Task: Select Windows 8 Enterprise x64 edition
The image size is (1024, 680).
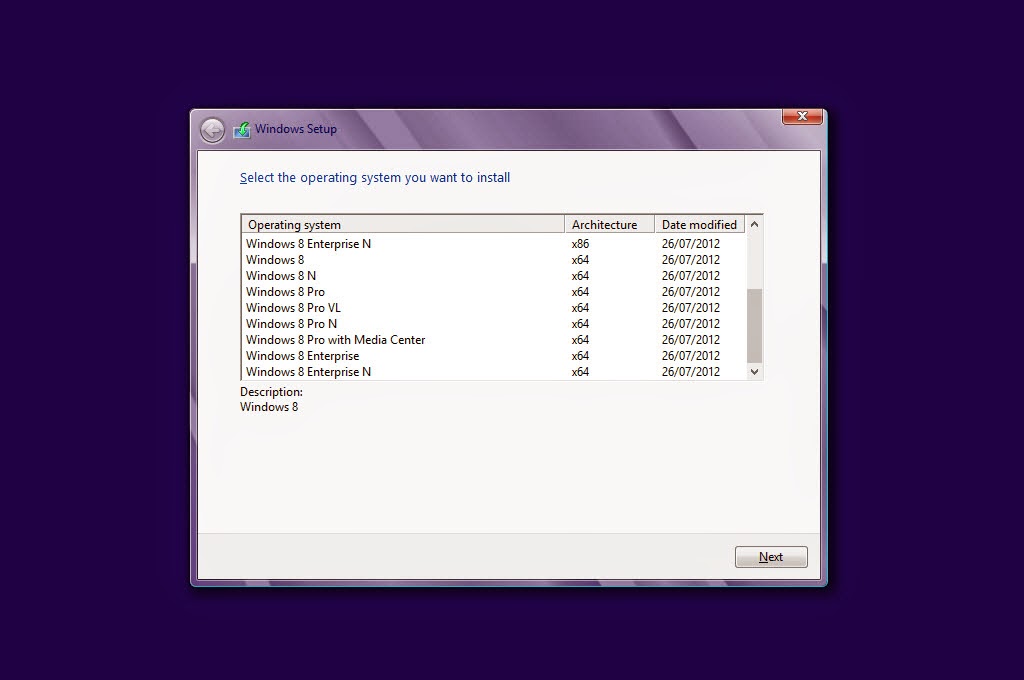Action: pyautogui.click(x=303, y=356)
